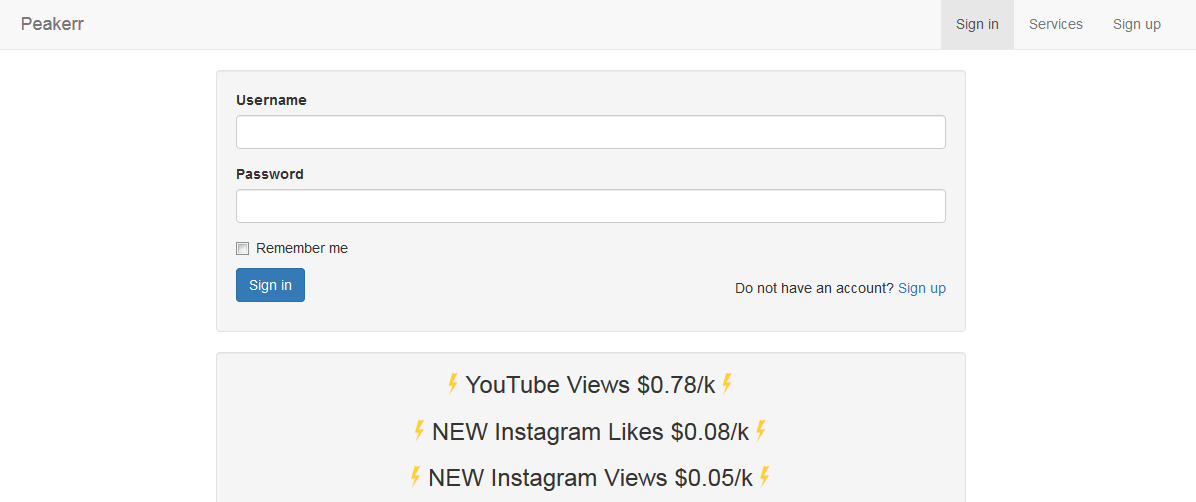Enable the Remember me checkbox
The width and height of the screenshot is (1196, 502).
242,249
